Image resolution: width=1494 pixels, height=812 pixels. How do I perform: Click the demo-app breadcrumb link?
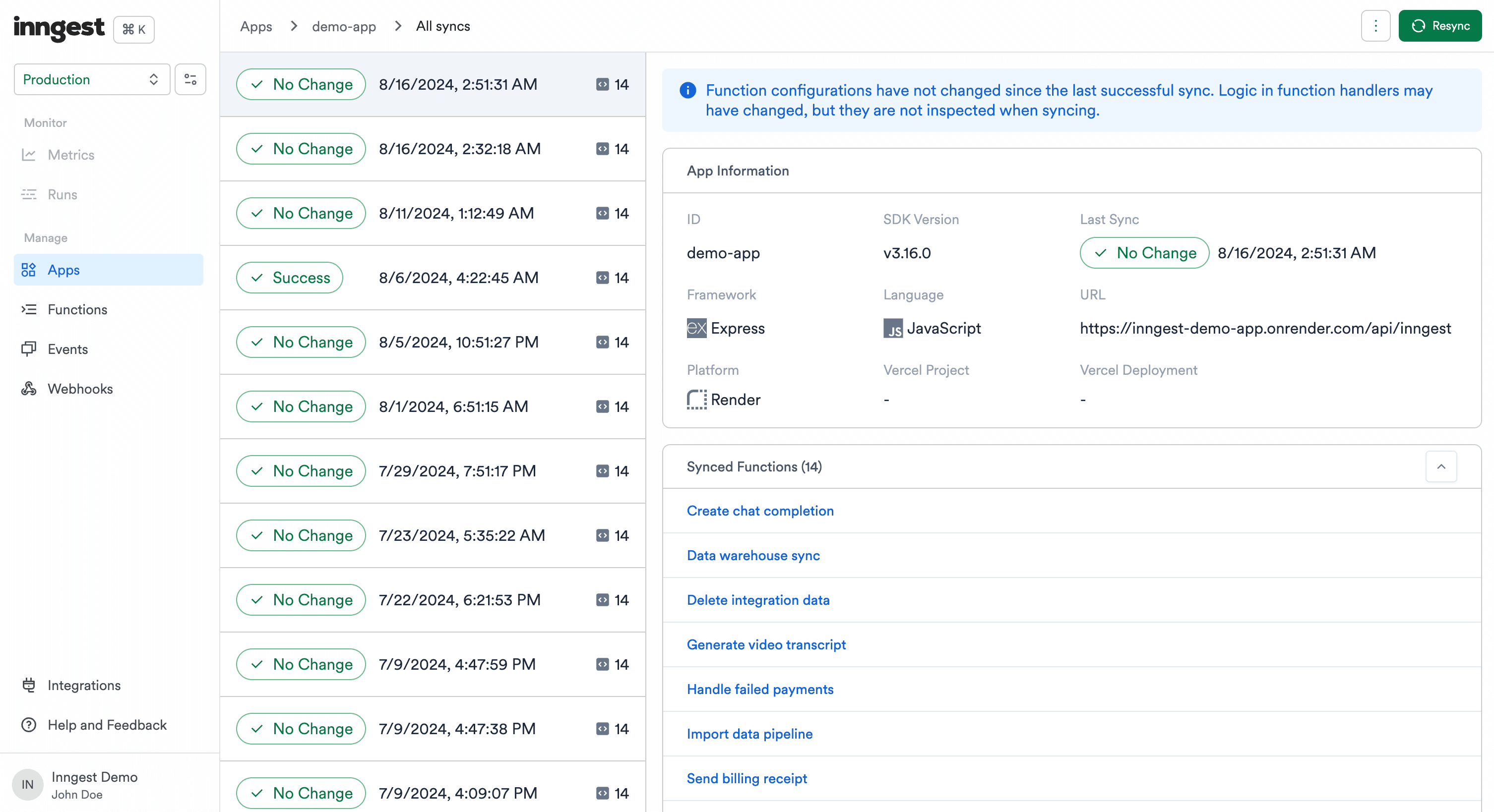point(344,25)
